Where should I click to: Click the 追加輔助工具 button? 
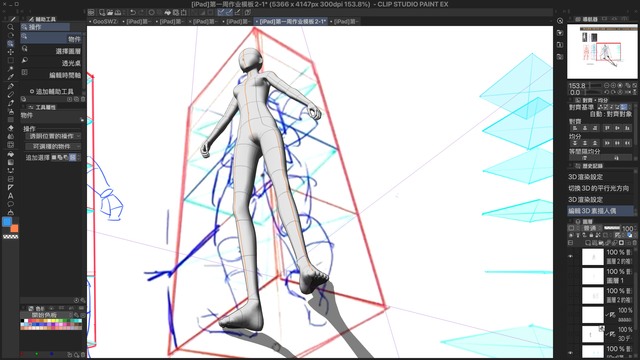pyautogui.click(x=51, y=91)
